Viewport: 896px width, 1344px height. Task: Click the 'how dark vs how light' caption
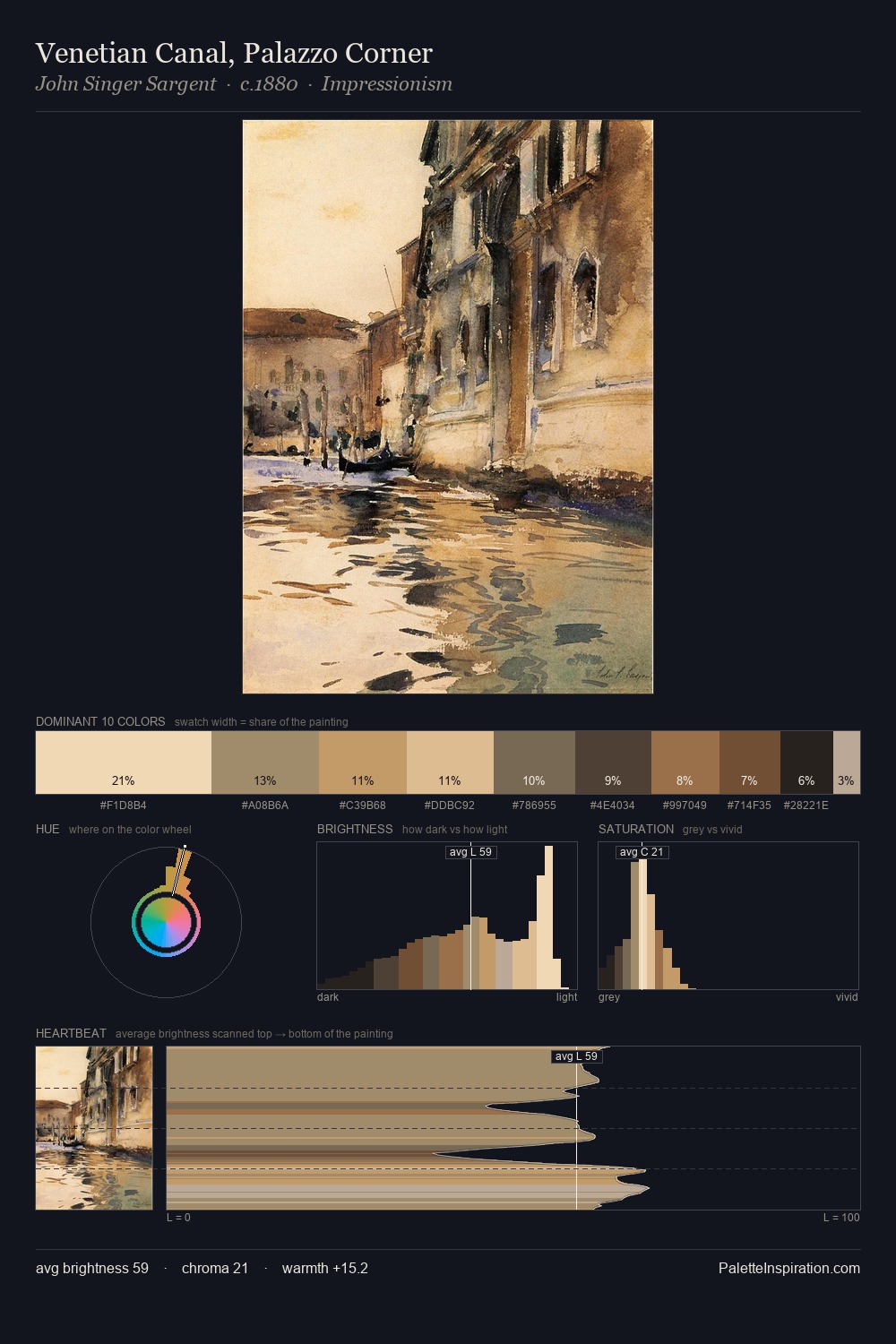tap(455, 830)
